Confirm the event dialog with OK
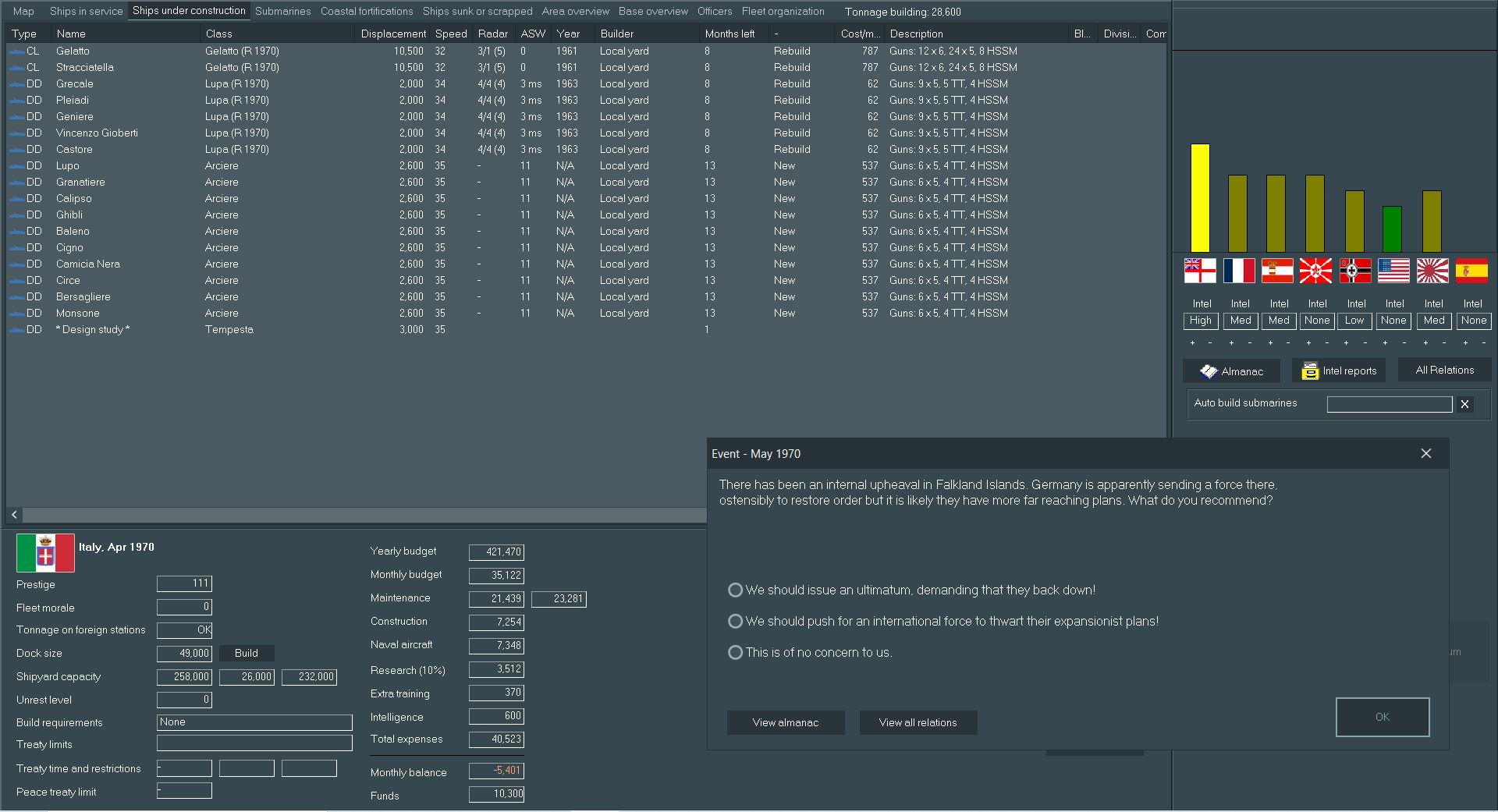The width and height of the screenshot is (1498, 812). tap(1383, 717)
